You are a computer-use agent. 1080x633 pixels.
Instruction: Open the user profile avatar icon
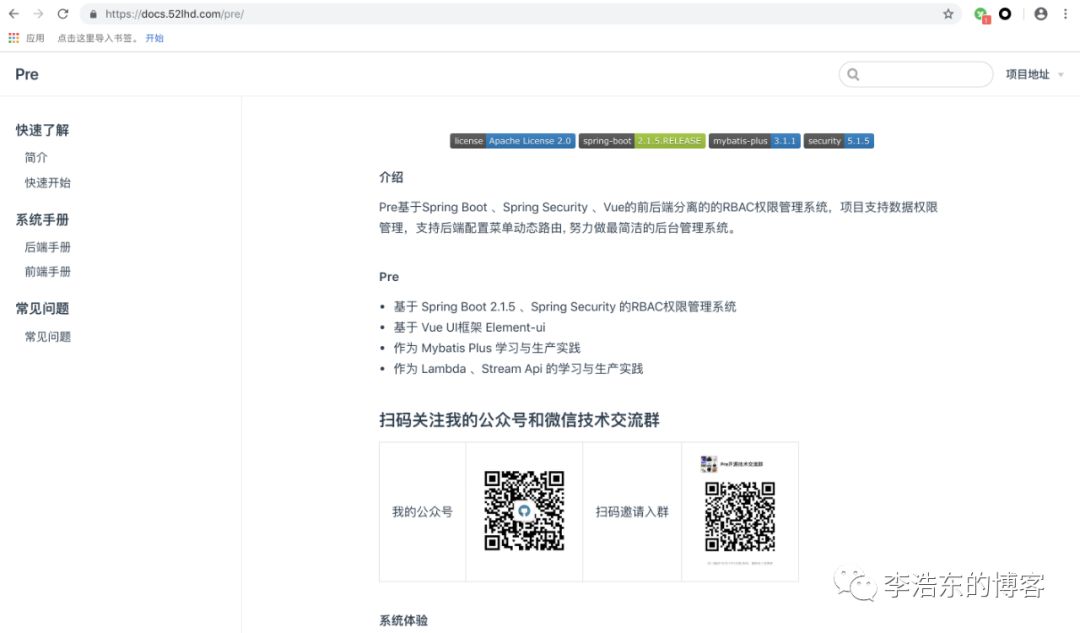(1041, 14)
